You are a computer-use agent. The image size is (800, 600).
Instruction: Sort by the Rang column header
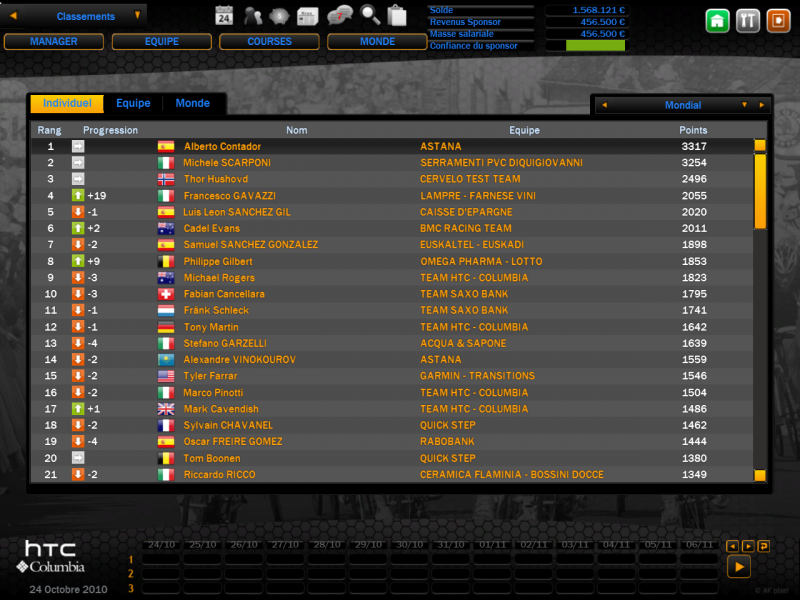coord(49,130)
